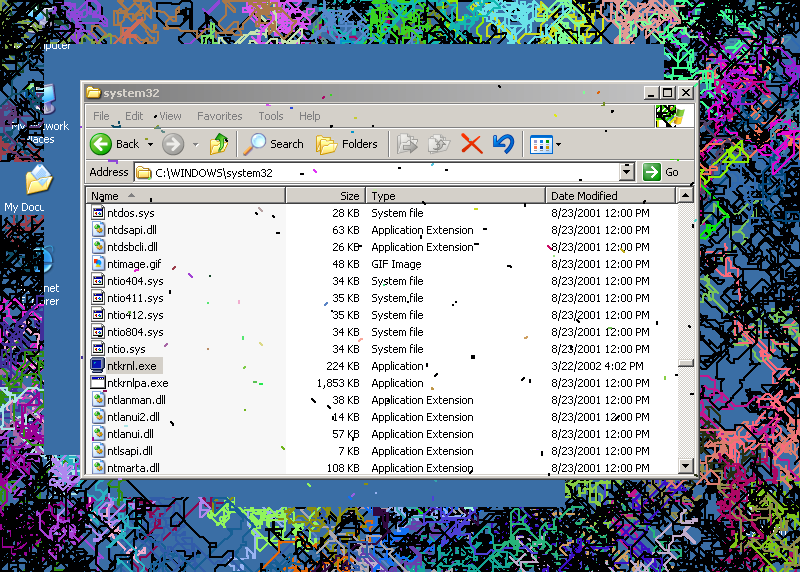The image size is (800, 572).
Task: Select the ntio412.sys file icon
Action: coord(98,314)
